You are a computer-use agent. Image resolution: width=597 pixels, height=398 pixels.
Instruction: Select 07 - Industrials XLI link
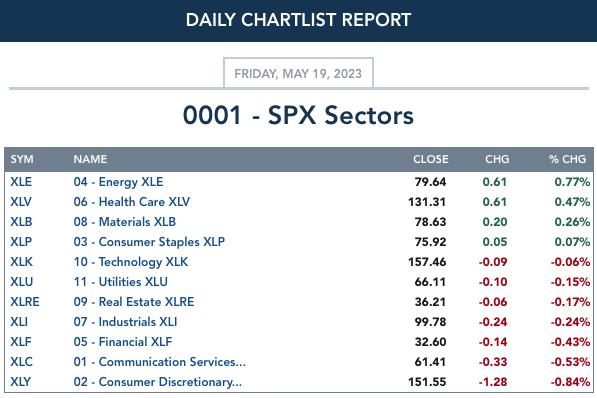pos(125,321)
